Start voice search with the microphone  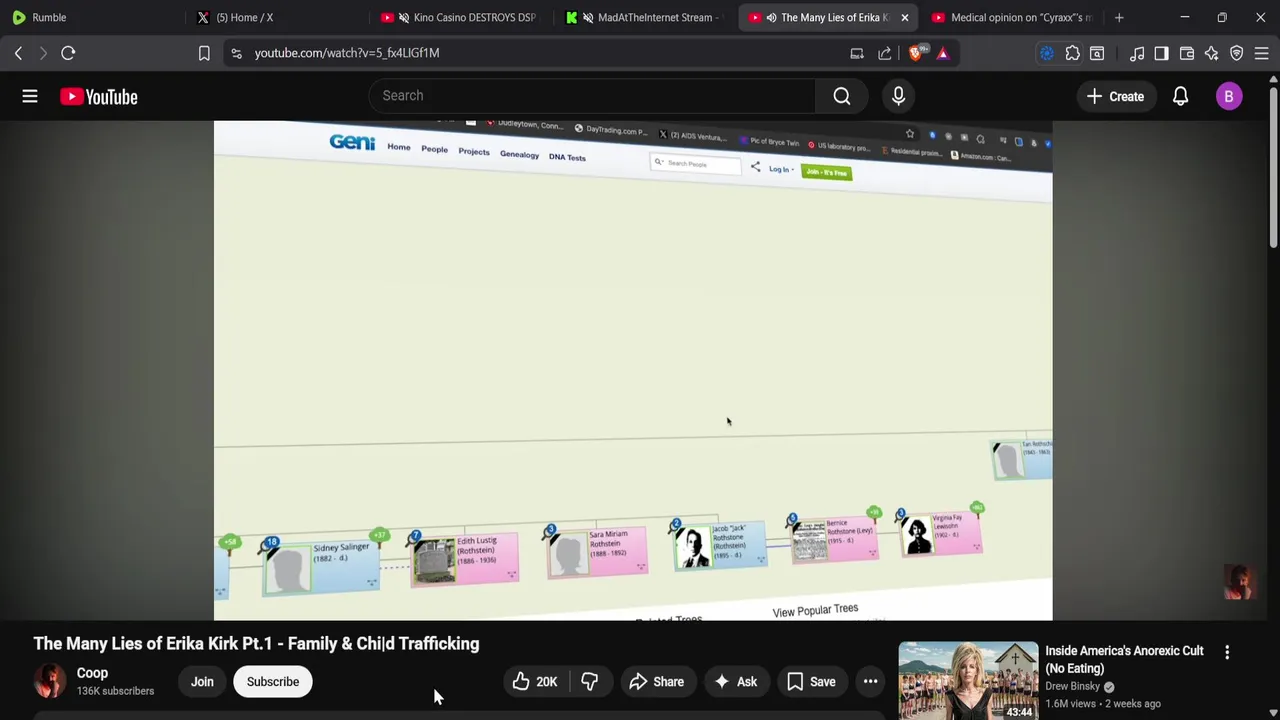pyautogui.click(x=898, y=96)
